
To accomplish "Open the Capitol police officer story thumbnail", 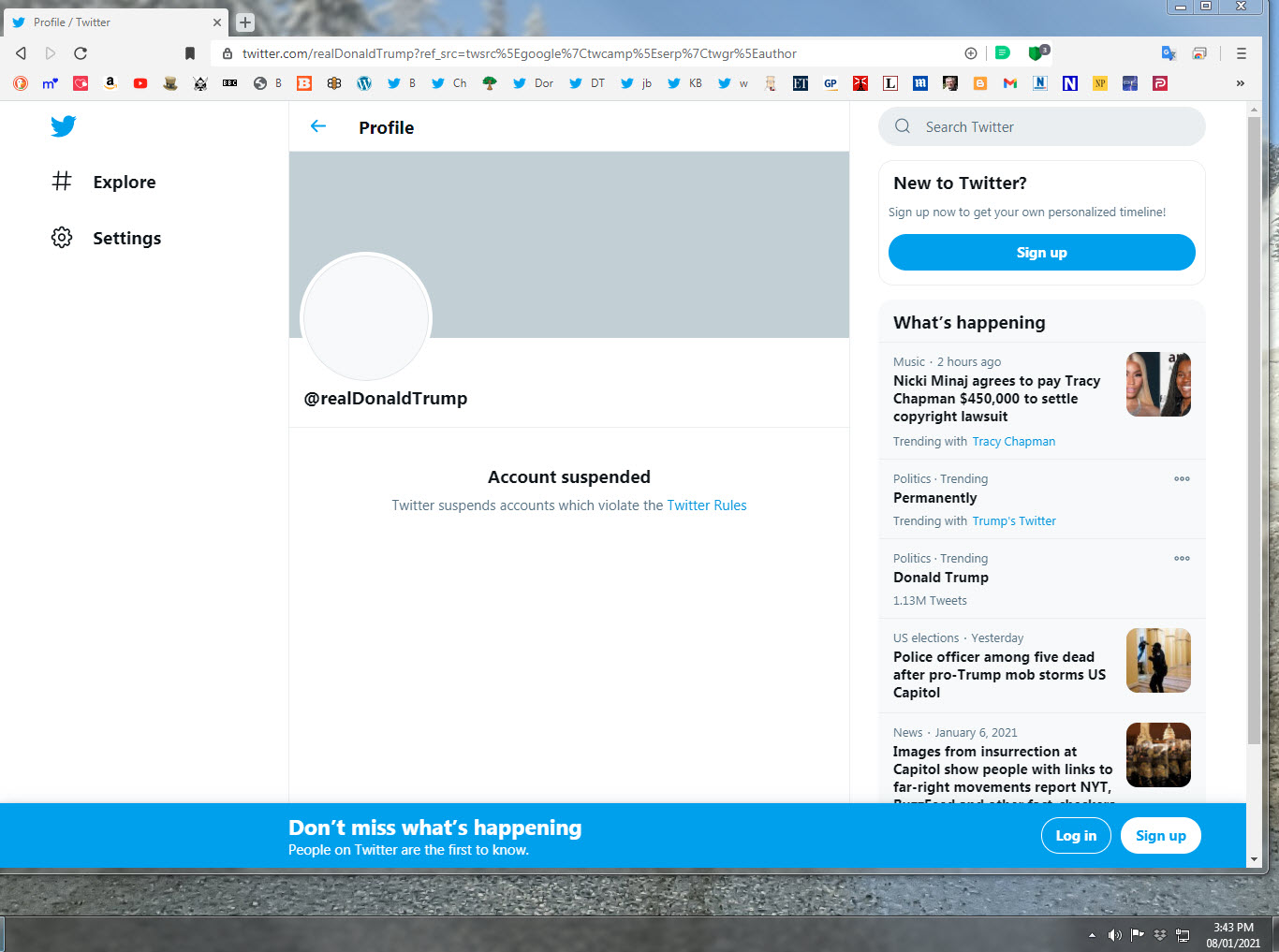I will [x=1158, y=660].
